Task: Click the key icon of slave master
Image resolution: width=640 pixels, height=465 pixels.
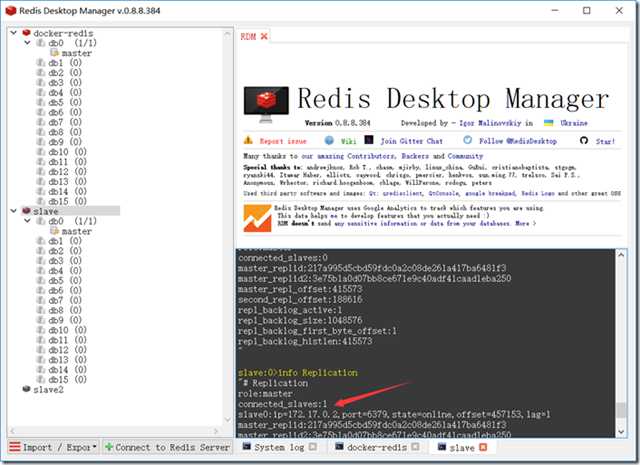Action: coord(55,230)
